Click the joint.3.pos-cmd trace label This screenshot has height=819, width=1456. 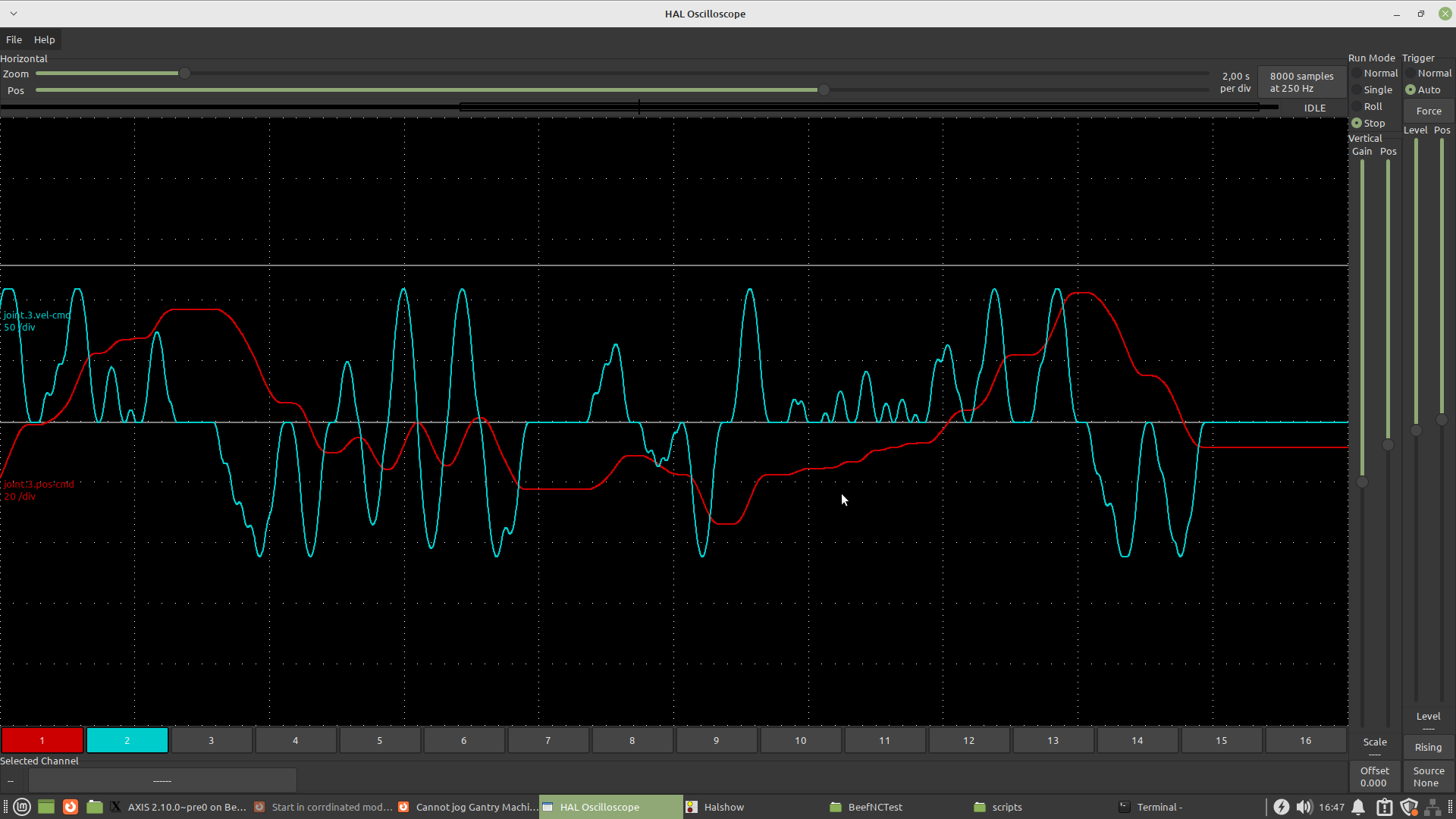(x=39, y=490)
